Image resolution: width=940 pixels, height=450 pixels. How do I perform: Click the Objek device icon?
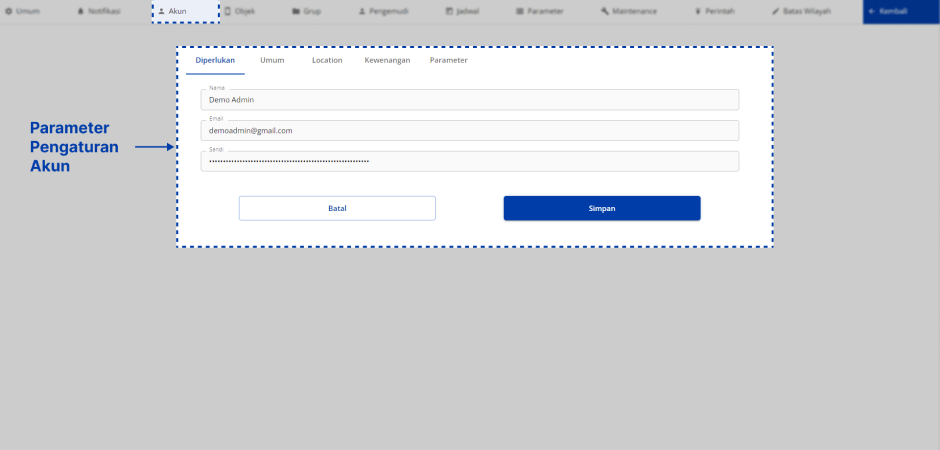(x=227, y=11)
